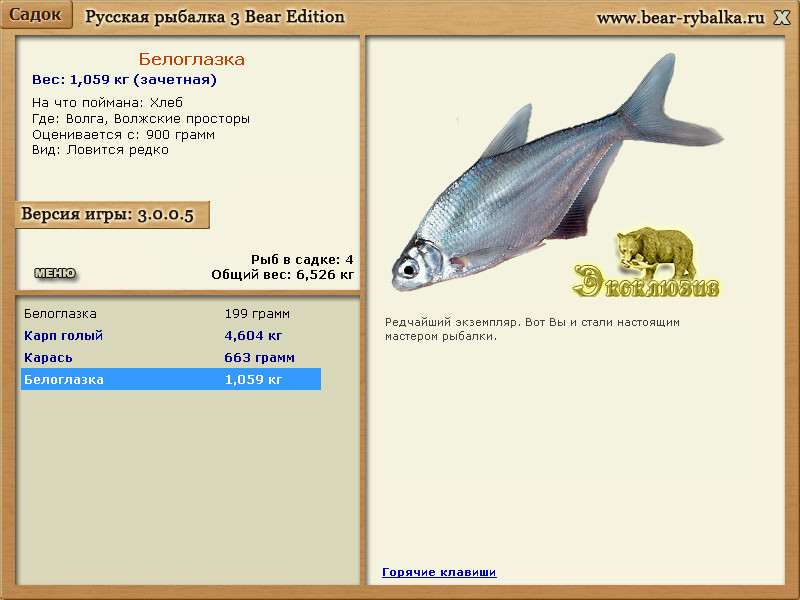Click the 'Вид: Ловится редко' line

[x=100, y=150]
